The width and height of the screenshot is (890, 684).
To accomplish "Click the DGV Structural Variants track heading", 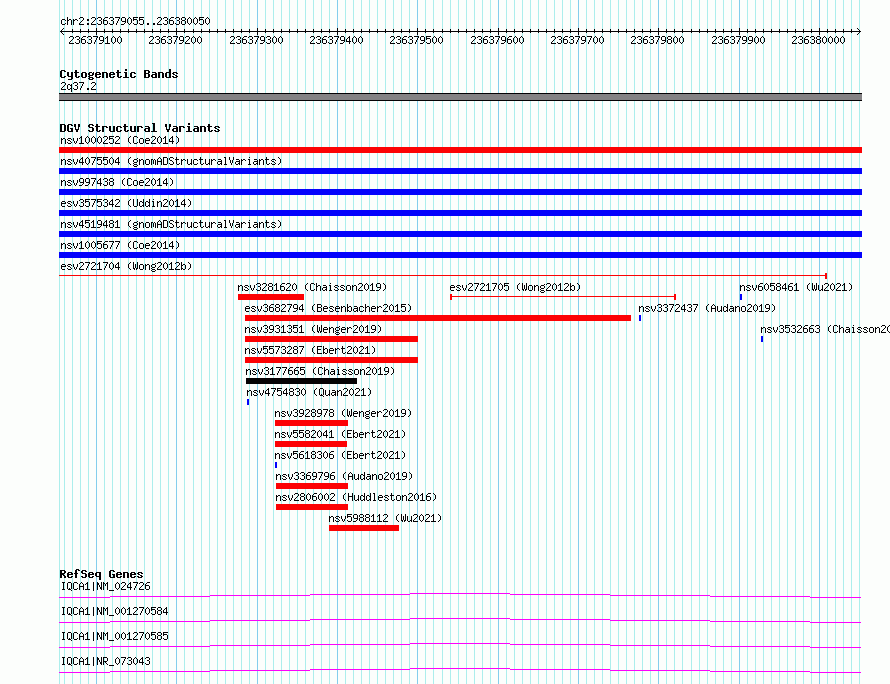I will click(x=140, y=128).
